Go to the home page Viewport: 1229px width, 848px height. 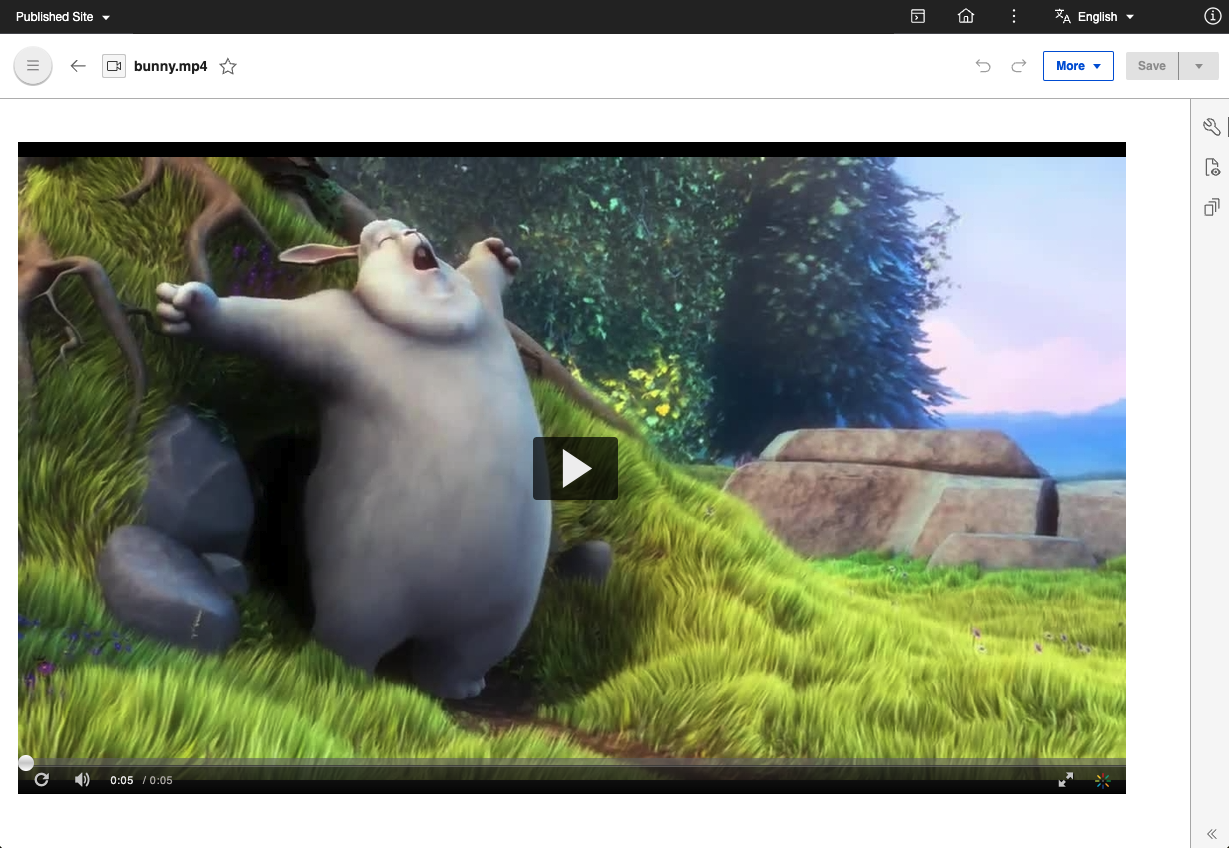(966, 17)
